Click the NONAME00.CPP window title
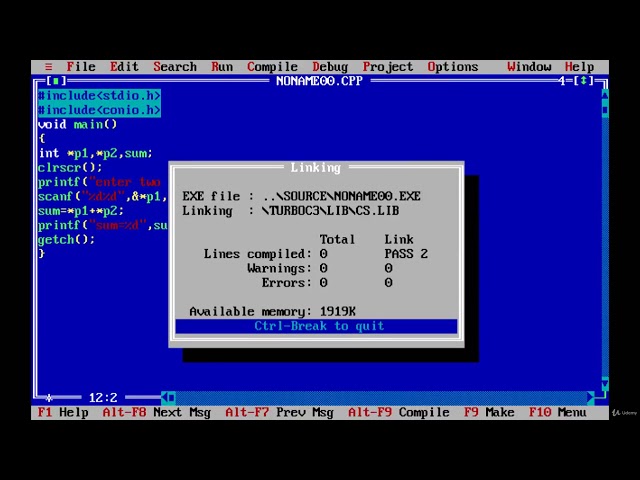Viewport: 640px width, 480px height. point(319,81)
